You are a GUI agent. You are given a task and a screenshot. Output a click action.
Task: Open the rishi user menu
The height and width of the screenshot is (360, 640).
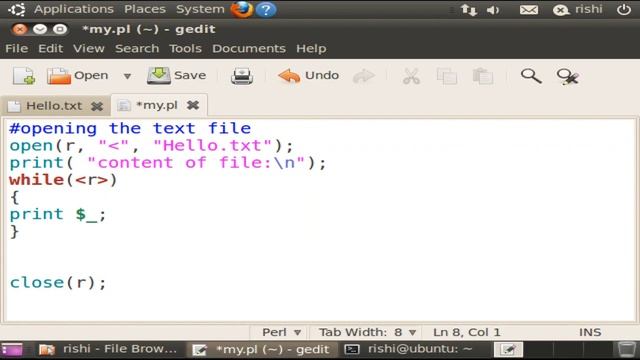pos(578,9)
